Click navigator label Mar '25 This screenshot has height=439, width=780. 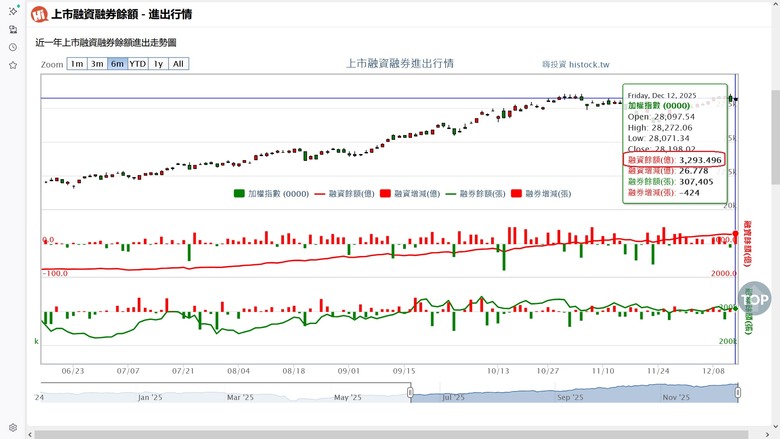[x=240, y=397]
